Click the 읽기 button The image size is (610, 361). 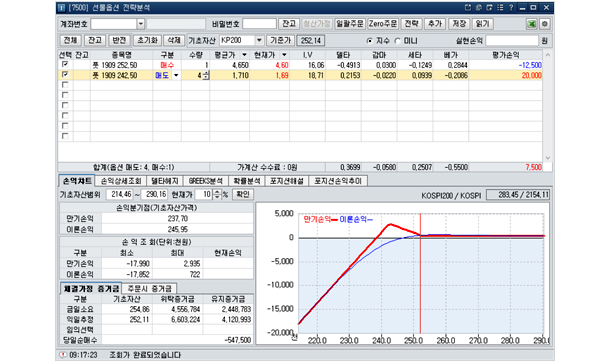click(482, 24)
